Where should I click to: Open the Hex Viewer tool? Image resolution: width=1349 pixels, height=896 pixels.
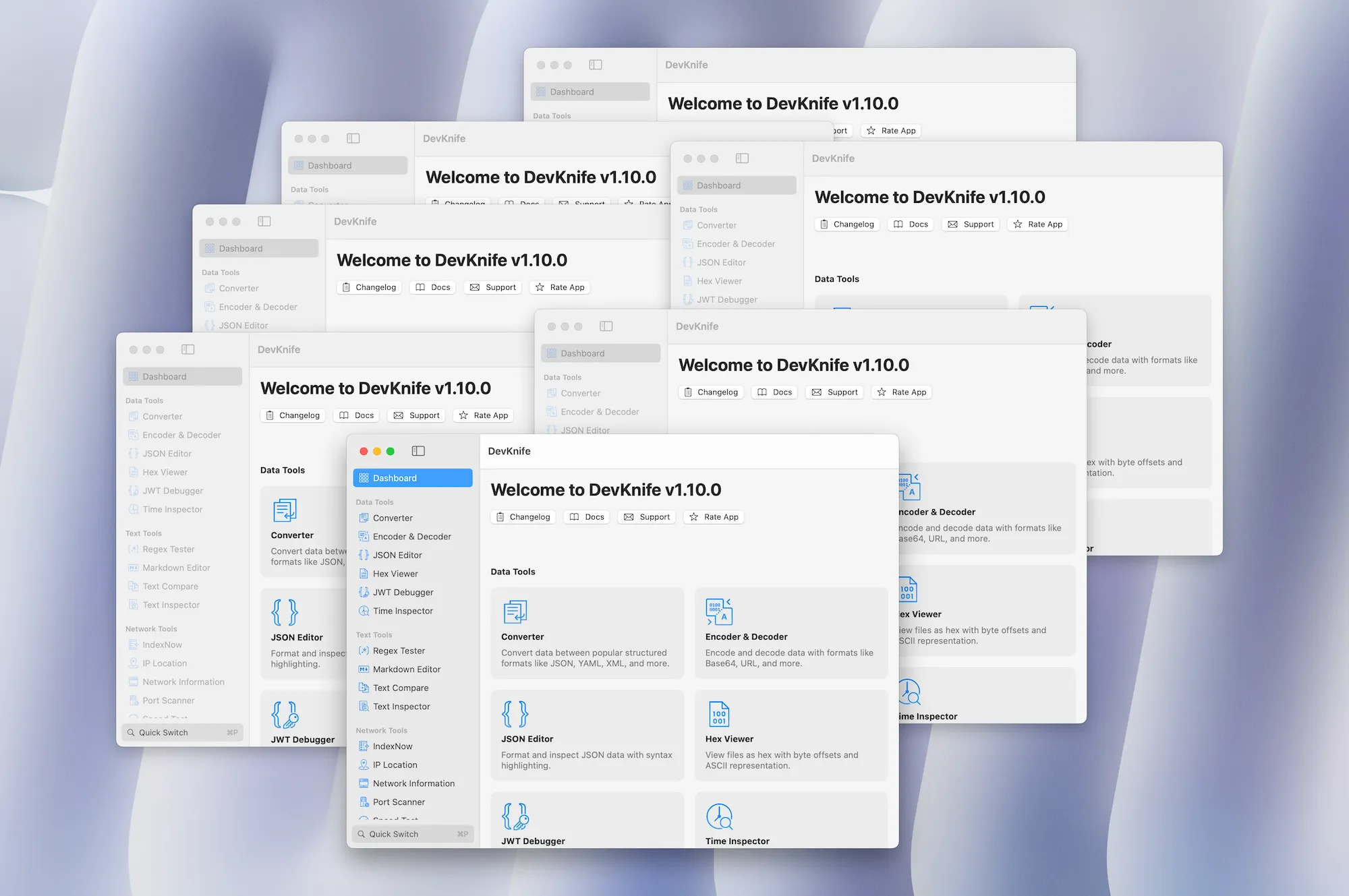(396, 573)
